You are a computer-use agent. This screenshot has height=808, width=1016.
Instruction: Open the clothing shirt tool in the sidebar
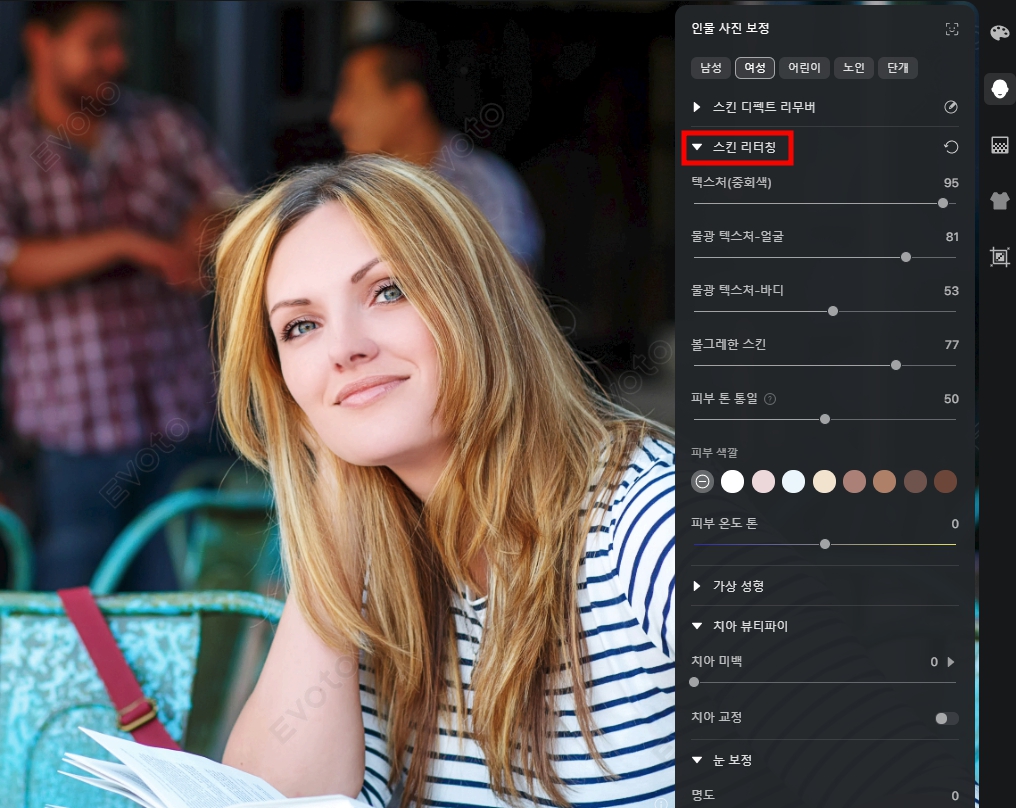tap(999, 201)
